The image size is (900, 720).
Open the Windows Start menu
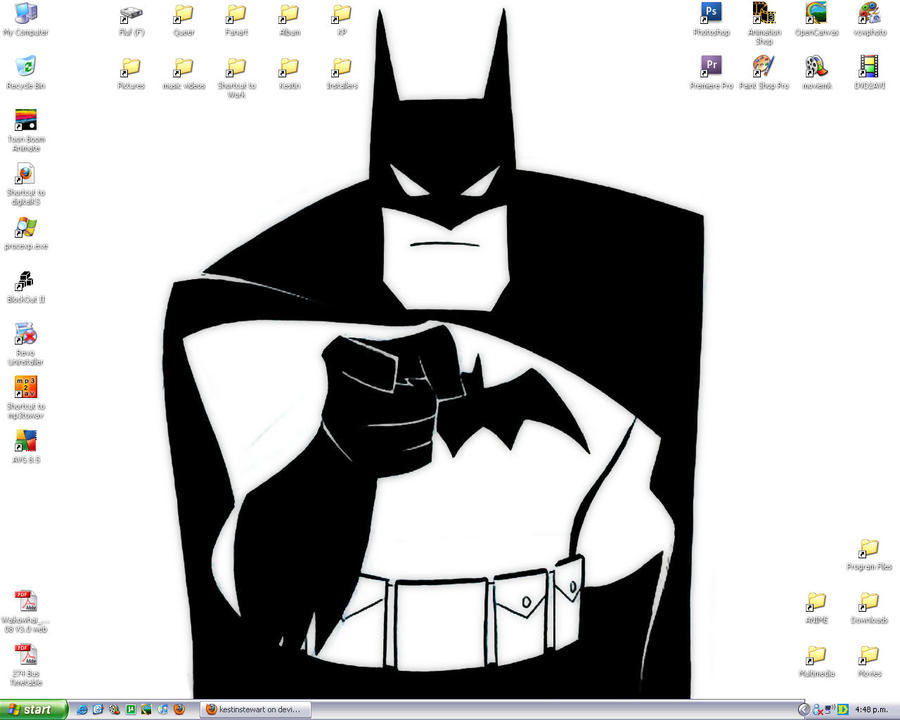[33, 710]
